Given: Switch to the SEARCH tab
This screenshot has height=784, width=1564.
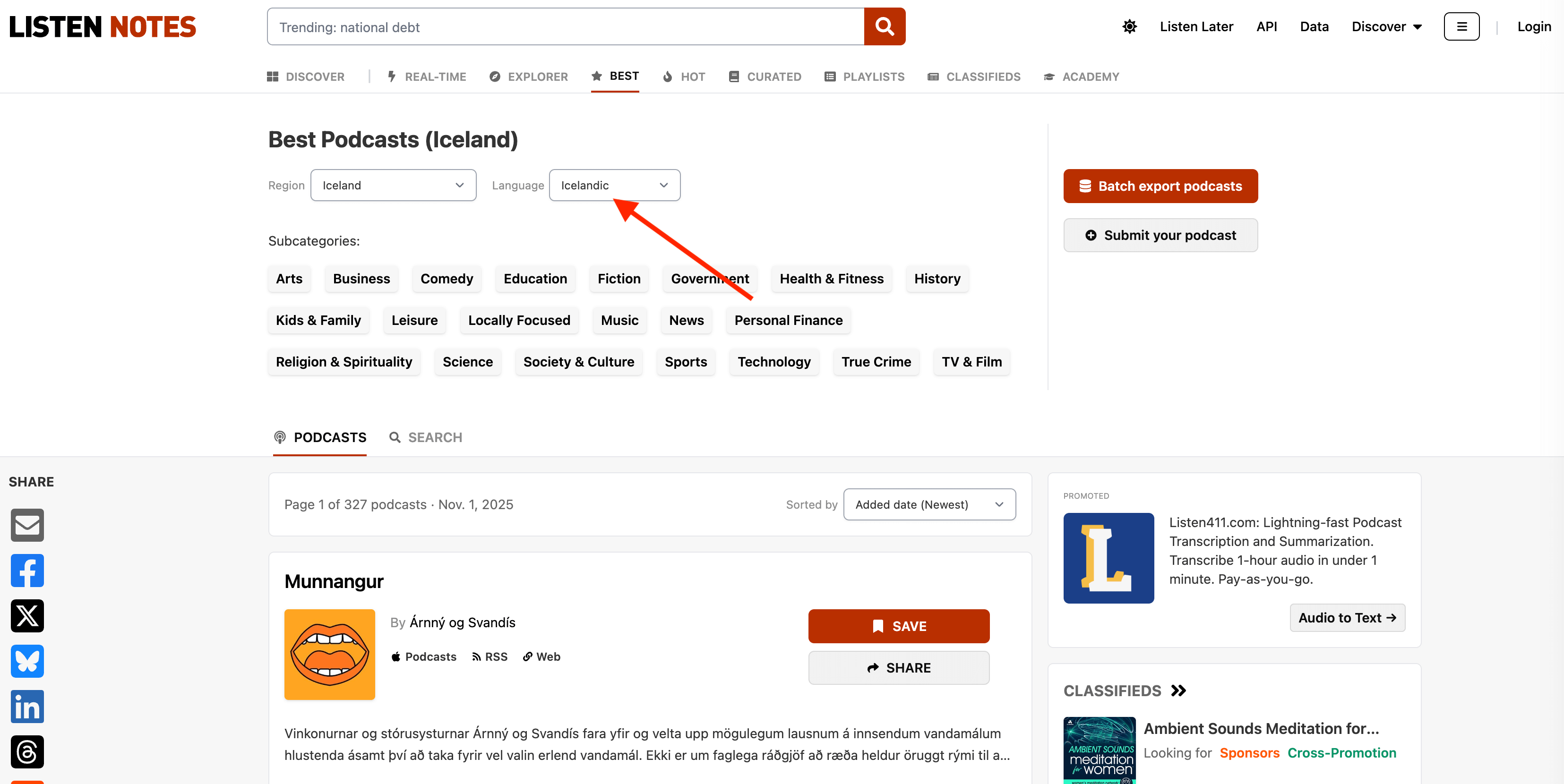Looking at the screenshot, I should [426, 437].
